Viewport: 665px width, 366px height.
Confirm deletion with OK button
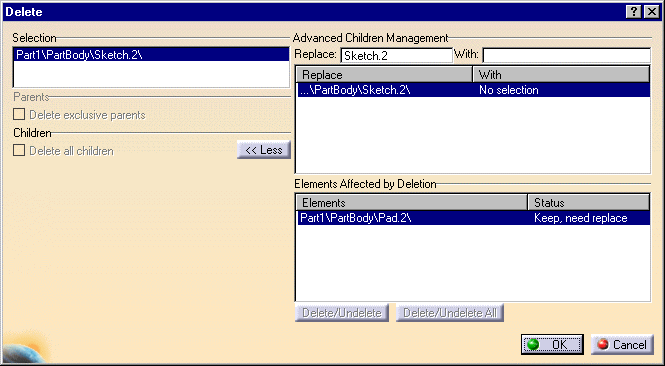tap(552, 344)
